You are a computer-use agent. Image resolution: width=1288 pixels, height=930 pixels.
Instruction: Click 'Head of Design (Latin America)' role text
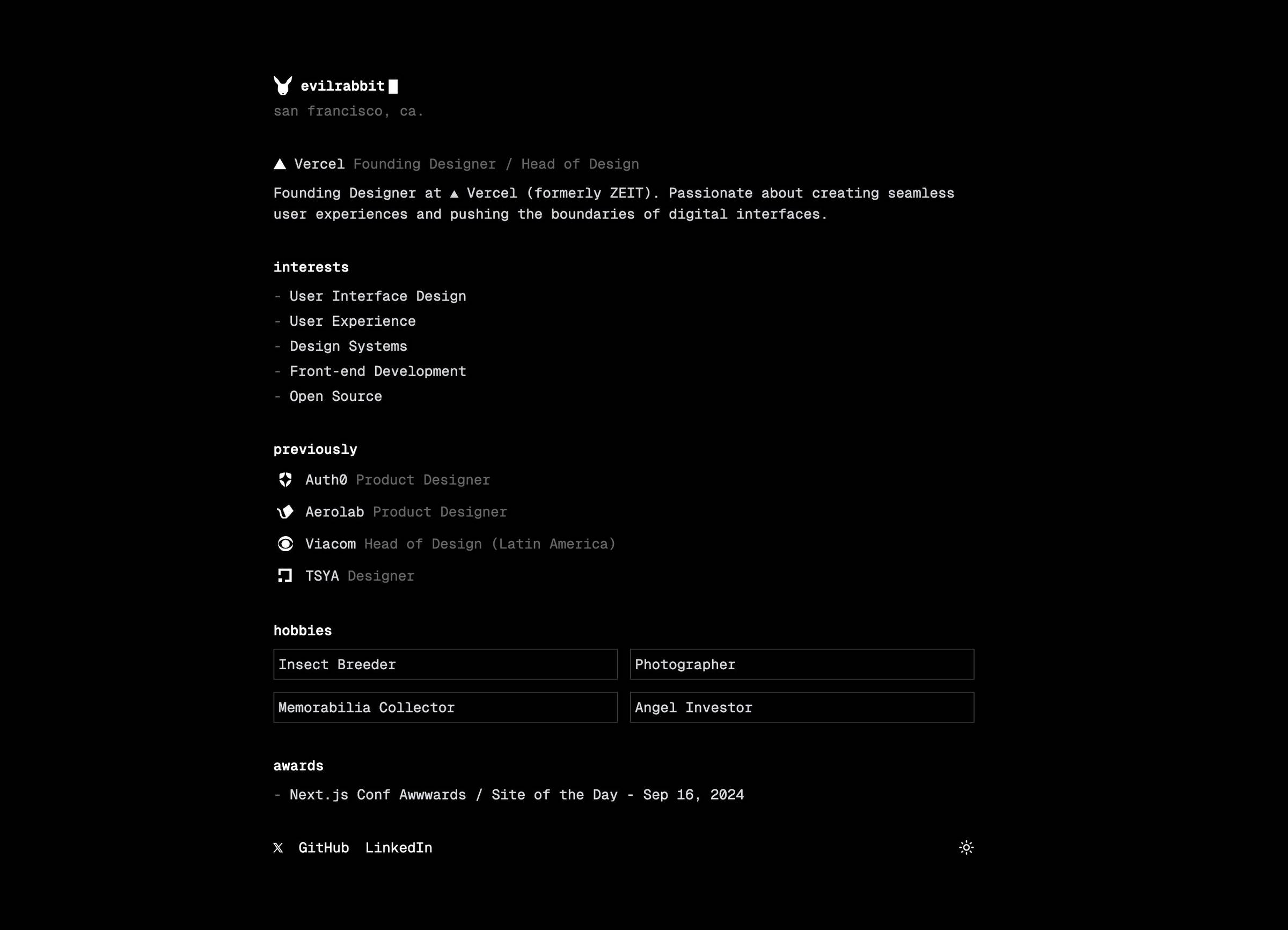click(490, 544)
